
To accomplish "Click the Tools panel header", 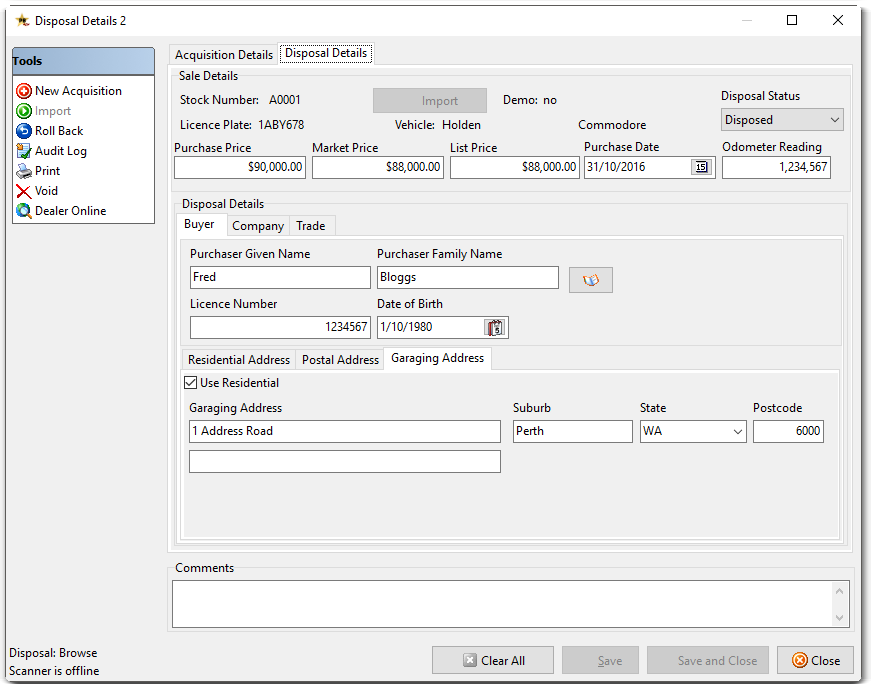I will (x=83, y=61).
